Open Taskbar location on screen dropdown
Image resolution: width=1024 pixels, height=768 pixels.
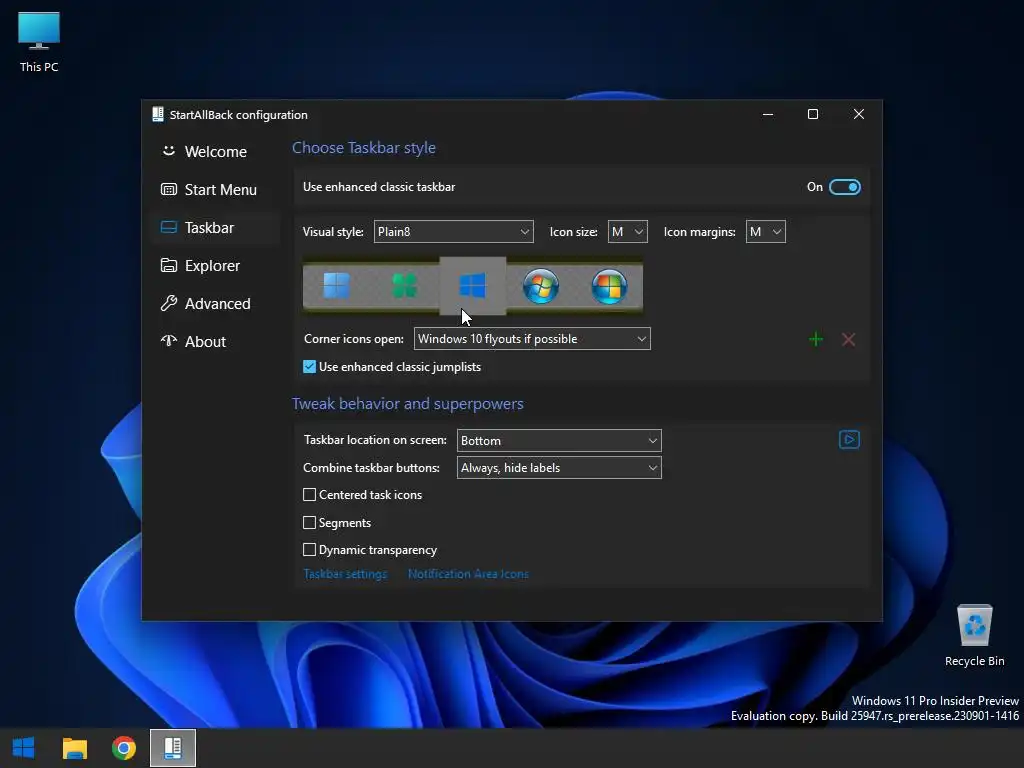[559, 440]
